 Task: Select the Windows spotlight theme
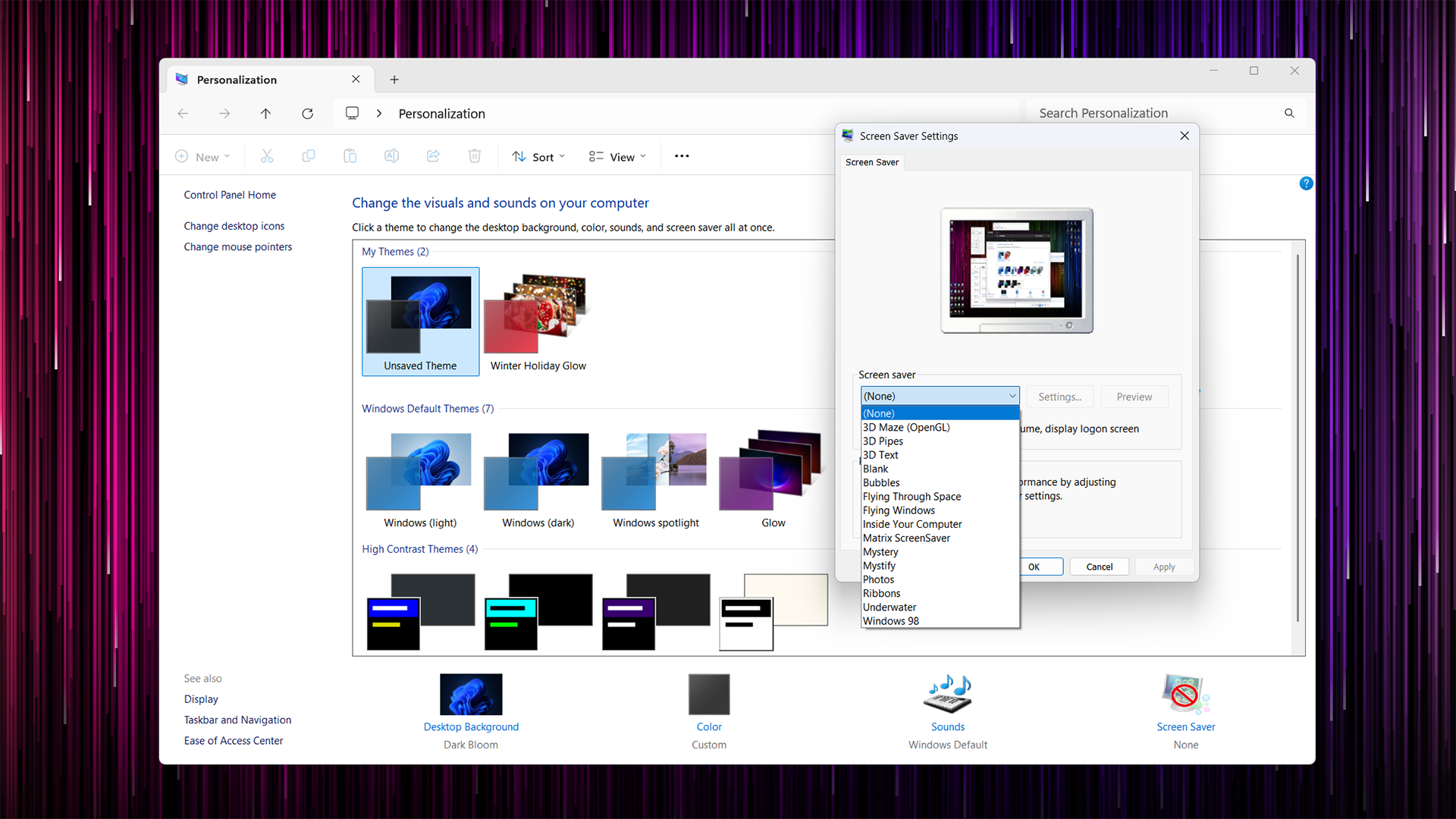[656, 480]
